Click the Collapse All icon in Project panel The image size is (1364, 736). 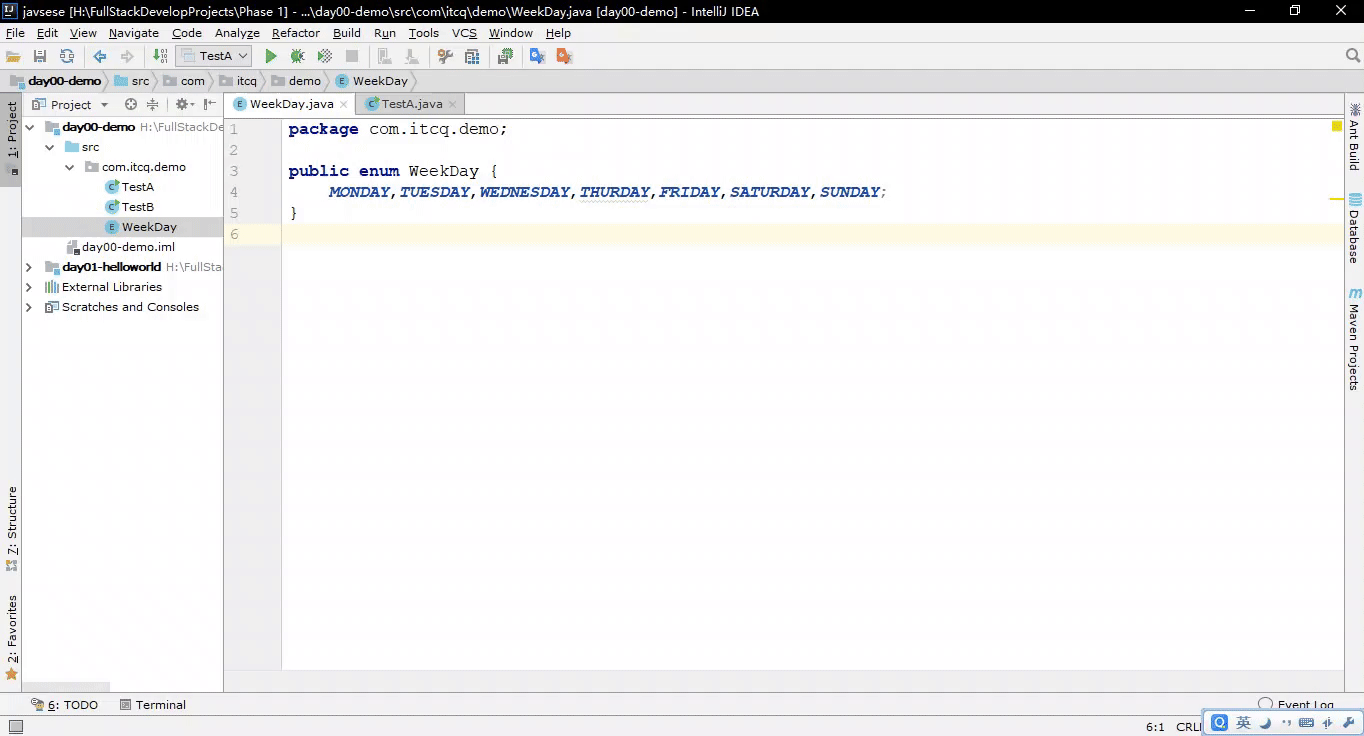click(x=152, y=104)
